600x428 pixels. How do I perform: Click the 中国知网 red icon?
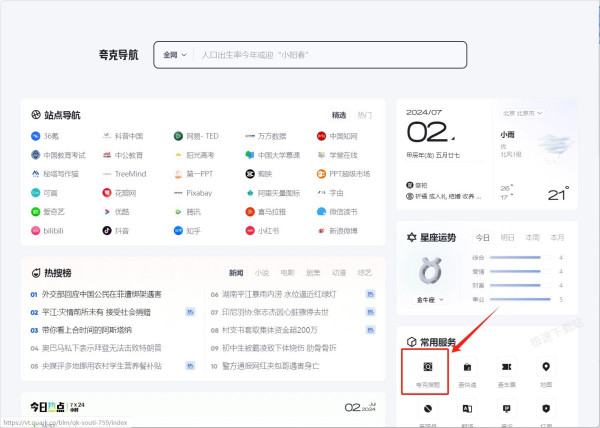point(321,136)
